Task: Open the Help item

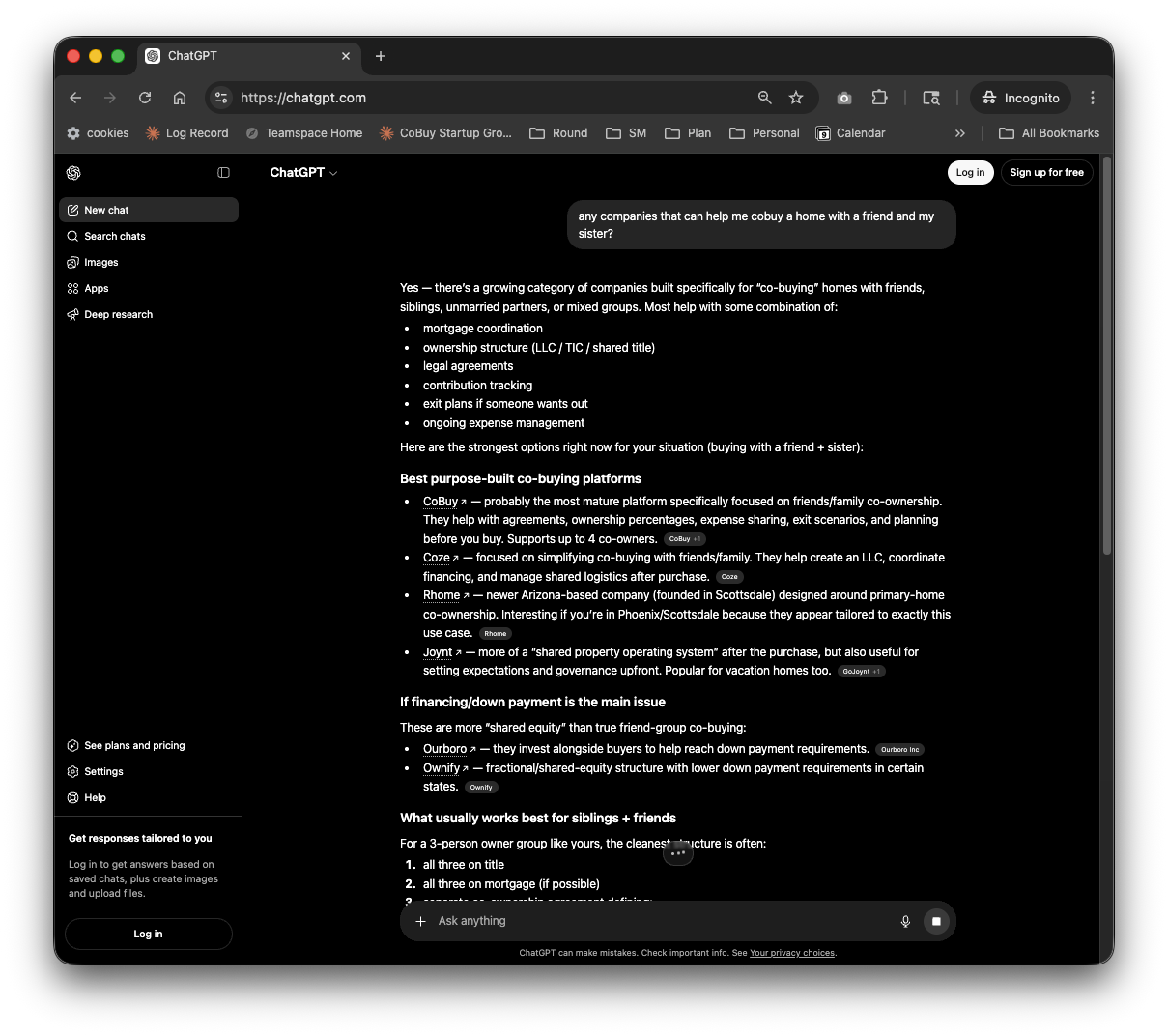Action: [149, 797]
